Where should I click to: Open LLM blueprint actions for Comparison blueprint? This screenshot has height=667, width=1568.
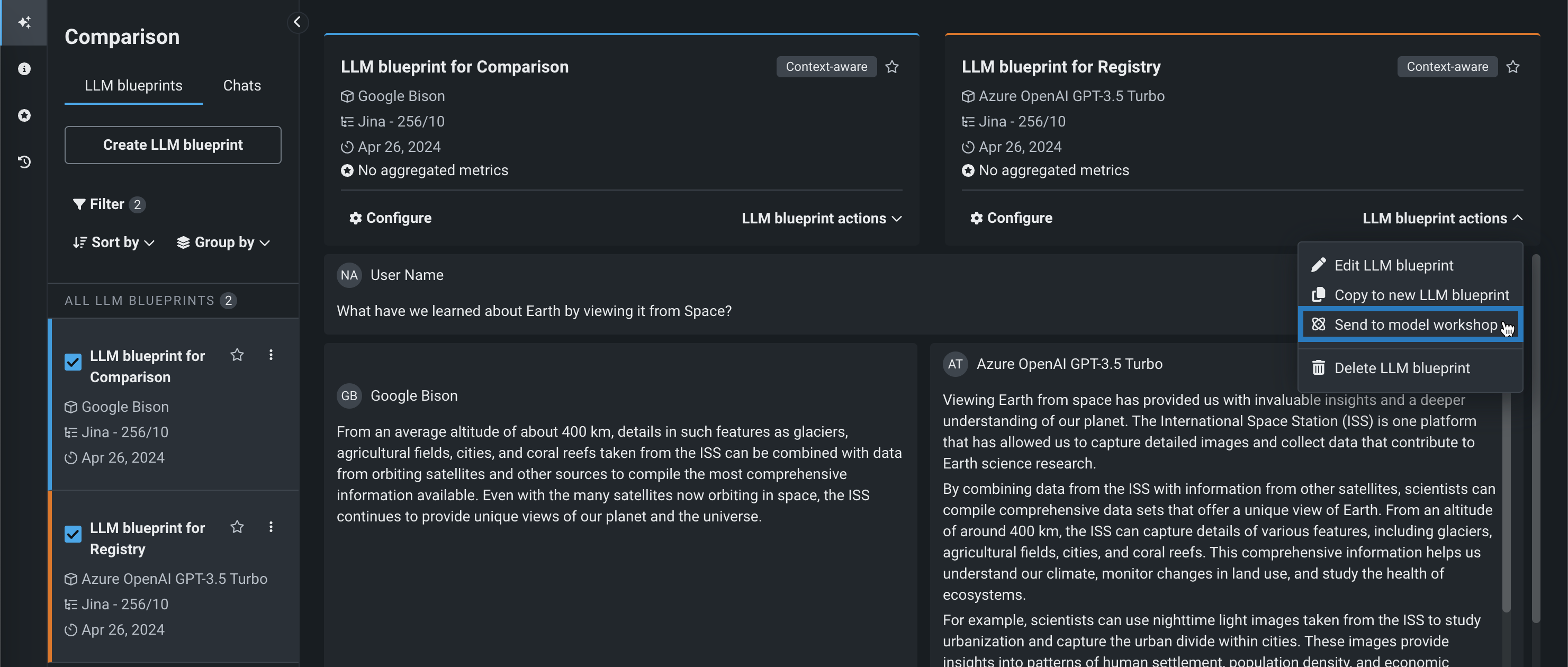[x=821, y=219]
